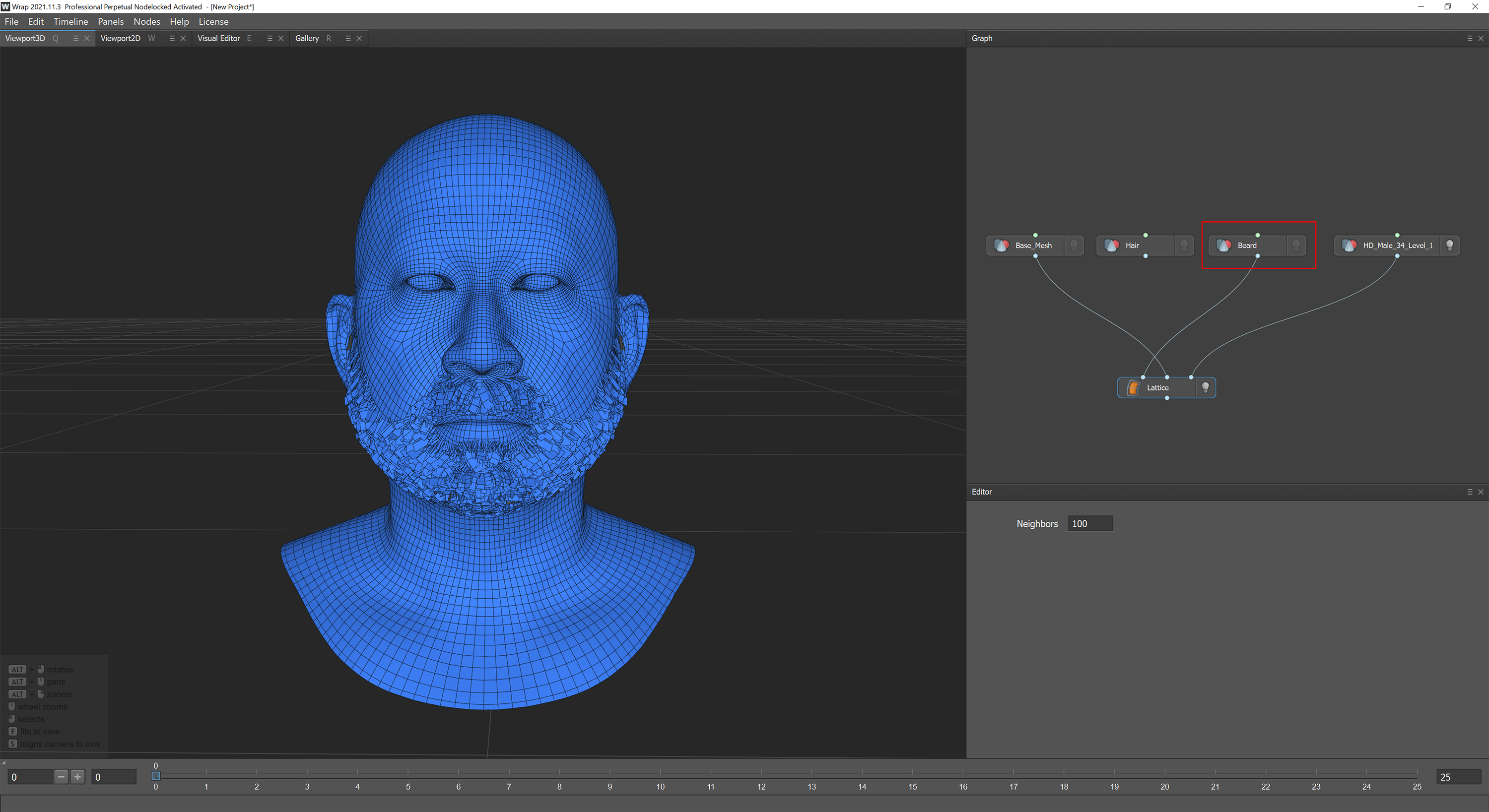Click the orange Lattice node icon
Viewport: 1489px width, 812px height.
tap(1132, 387)
